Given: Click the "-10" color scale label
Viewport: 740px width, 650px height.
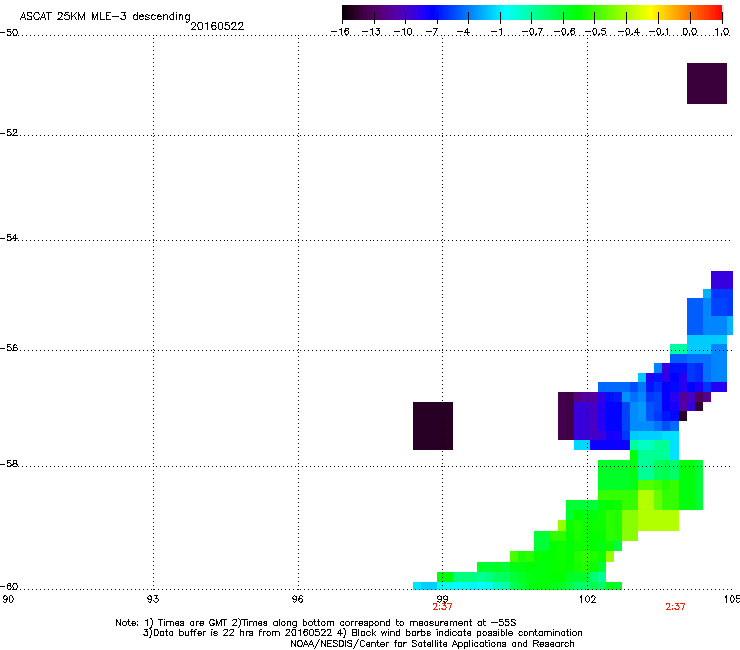Looking at the screenshot, I should tap(403, 32).
